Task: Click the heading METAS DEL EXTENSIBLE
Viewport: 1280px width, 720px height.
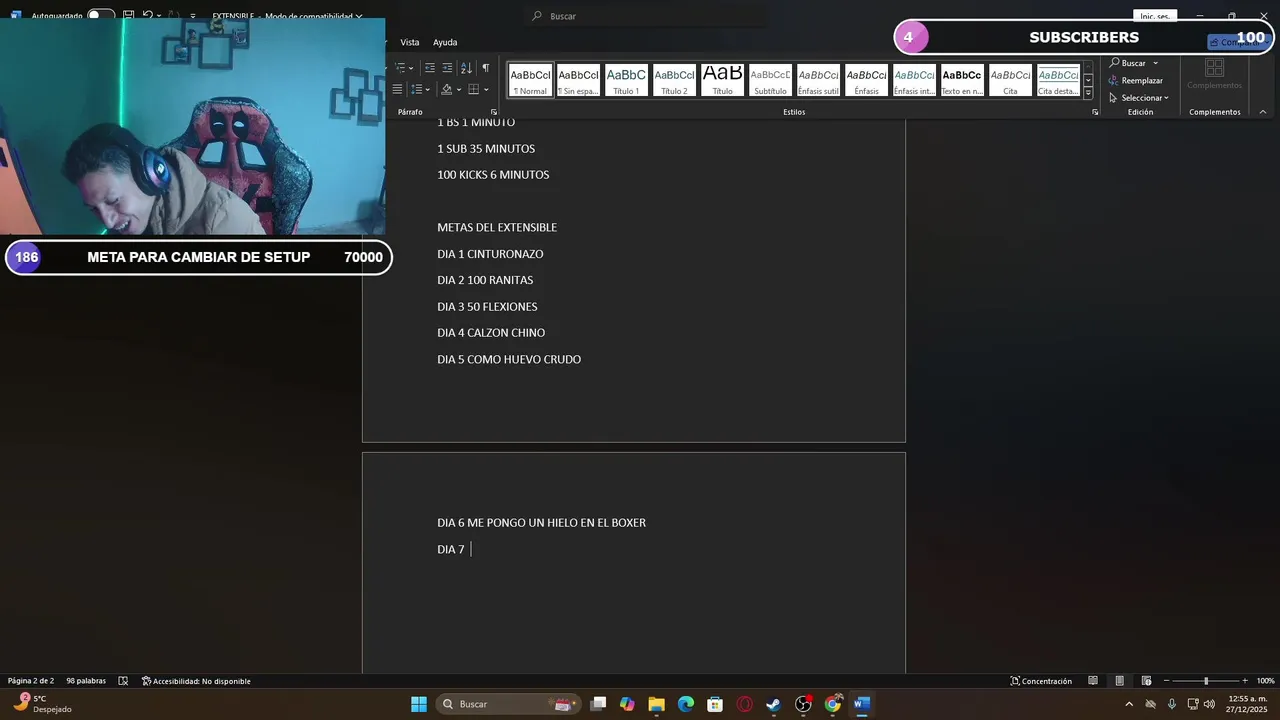Action: [x=497, y=227]
